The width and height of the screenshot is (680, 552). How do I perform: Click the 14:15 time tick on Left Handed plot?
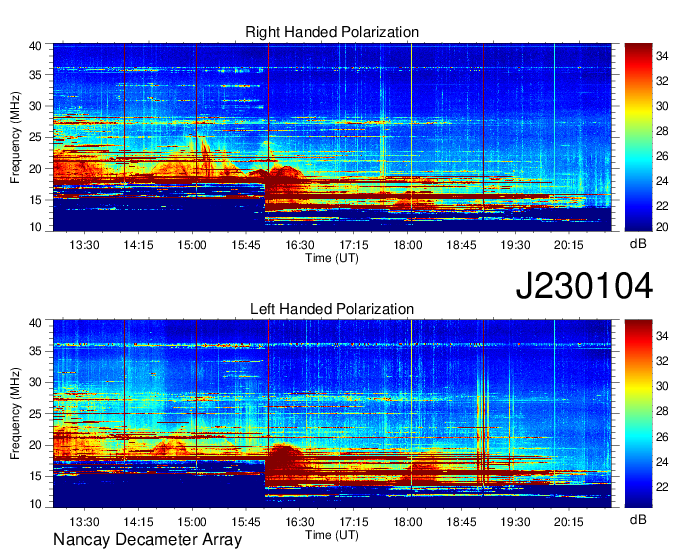[x=138, y=522]
